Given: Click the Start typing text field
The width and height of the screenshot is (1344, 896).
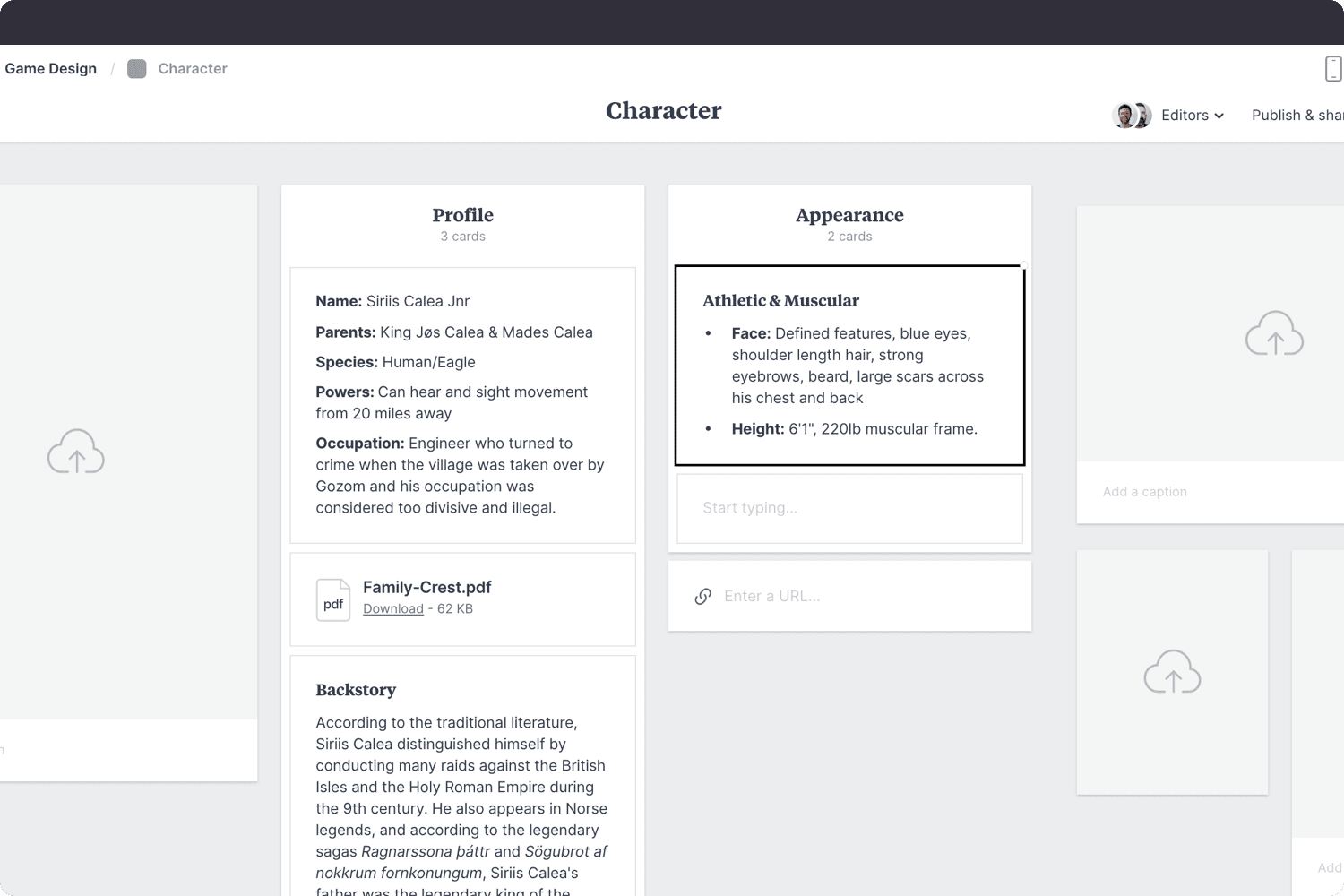Looking at the screenshot, I should click(x=849, y=508).
